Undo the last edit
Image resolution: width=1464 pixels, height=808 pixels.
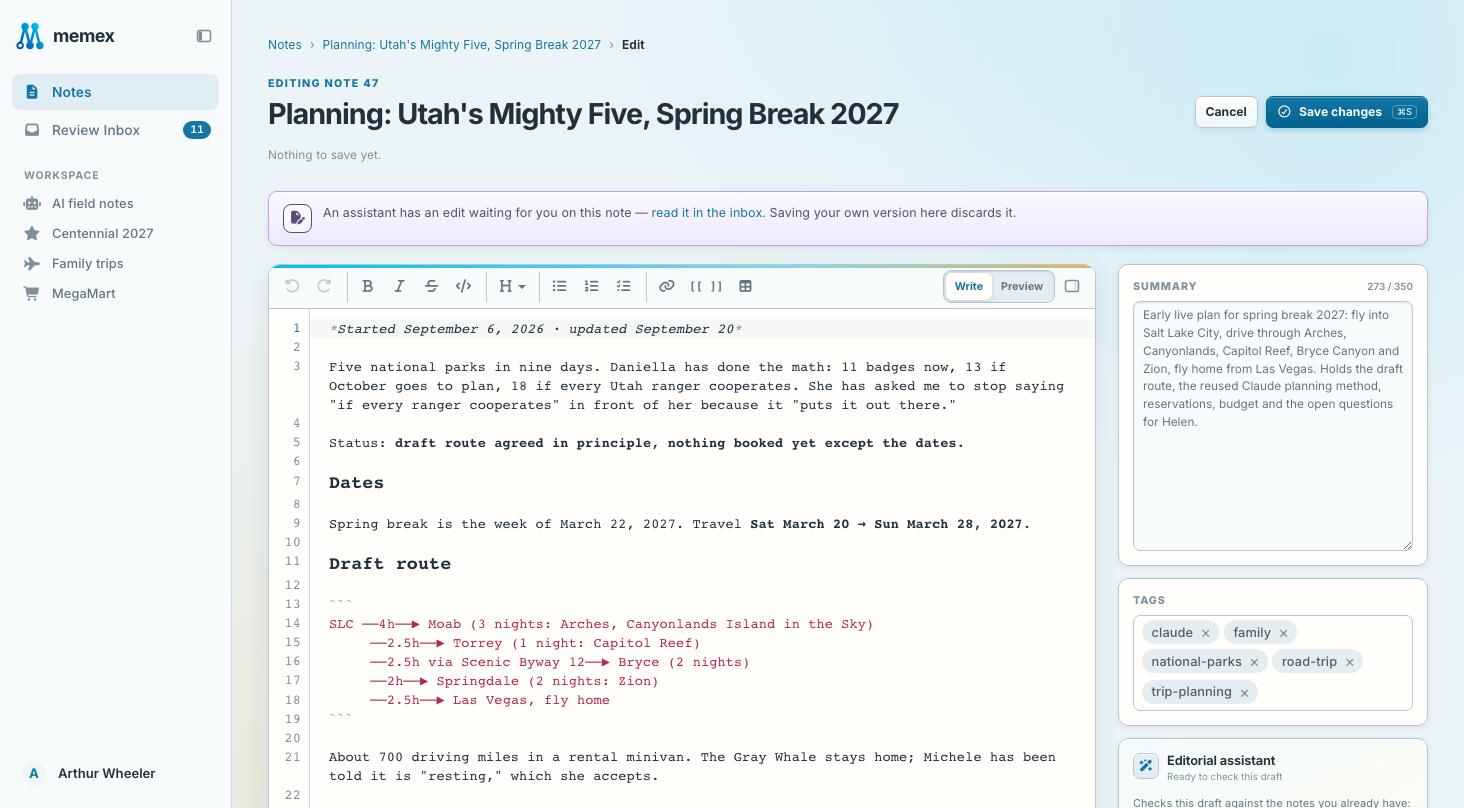tap(292, 286)
